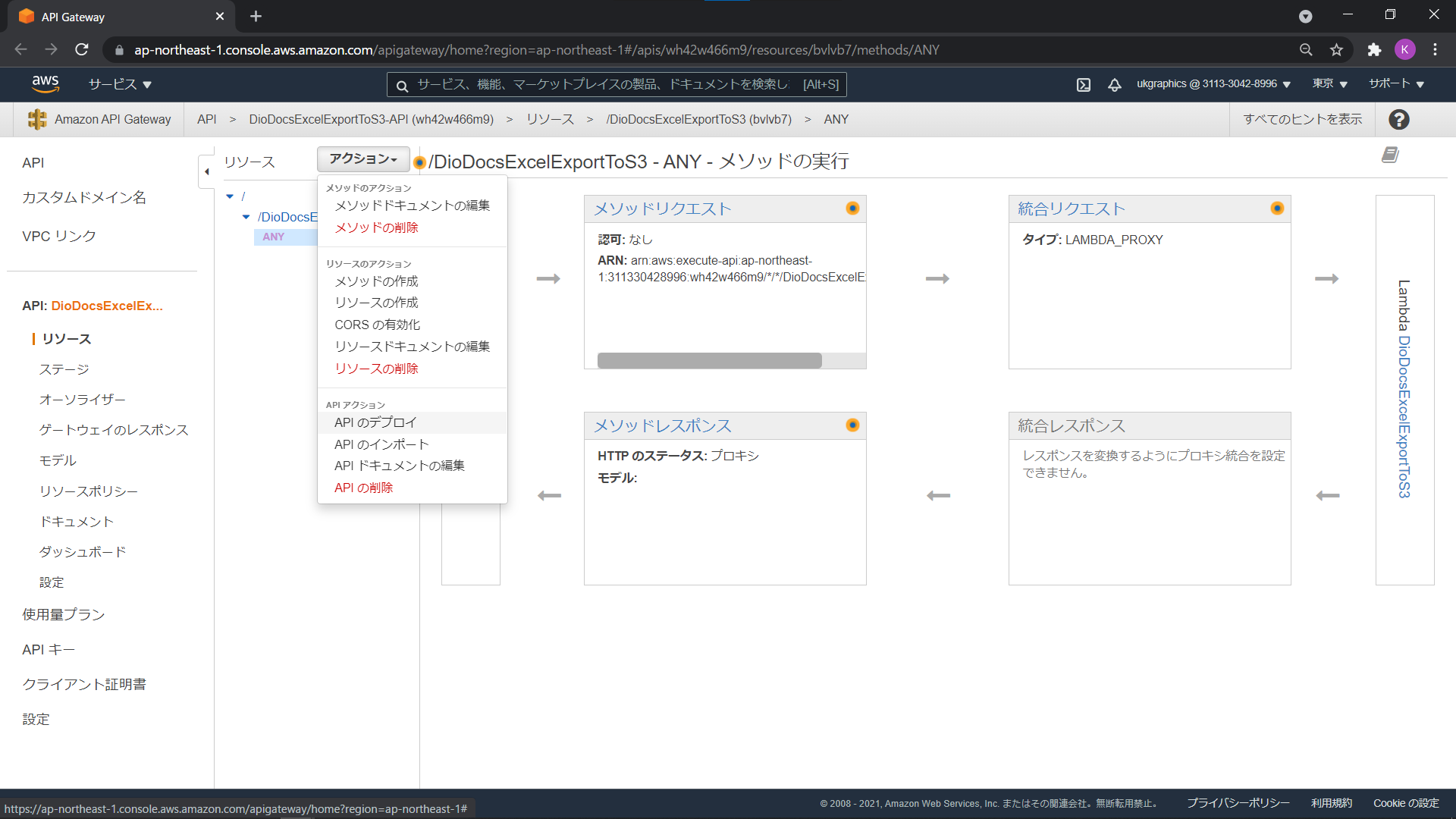Collapse the root / resource tree node
The height and width of the screenshot is (819, 1456).
click(230, 196)
